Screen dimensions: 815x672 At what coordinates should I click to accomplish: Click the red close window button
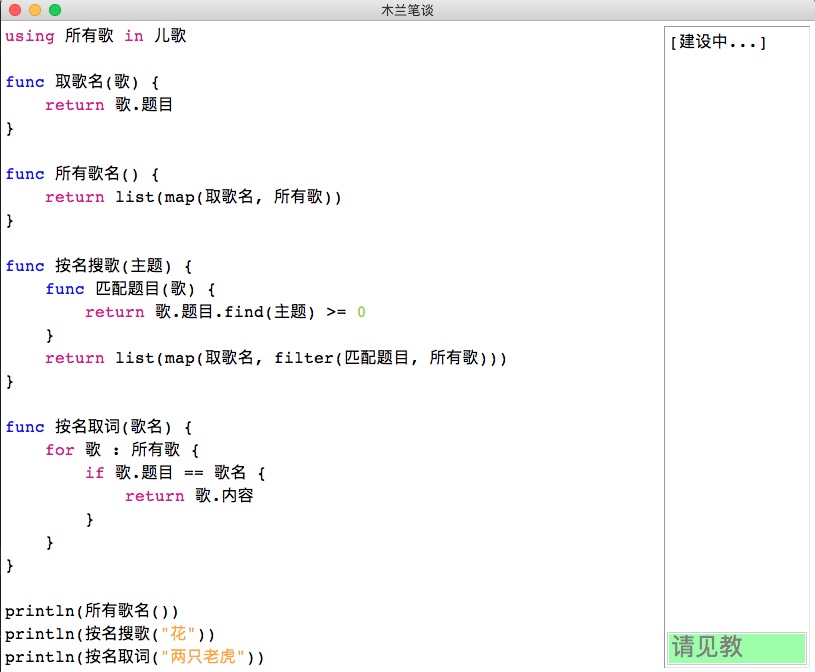(15, 10)
